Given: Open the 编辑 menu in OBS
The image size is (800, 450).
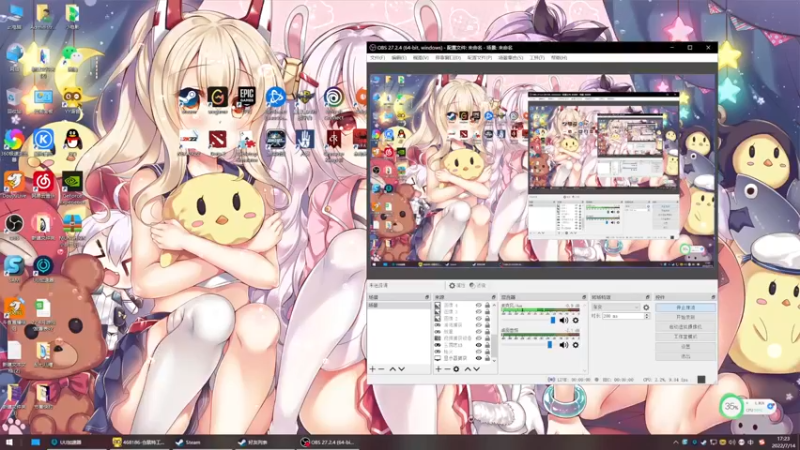Looking at the screenshot, I should point(398,58).
